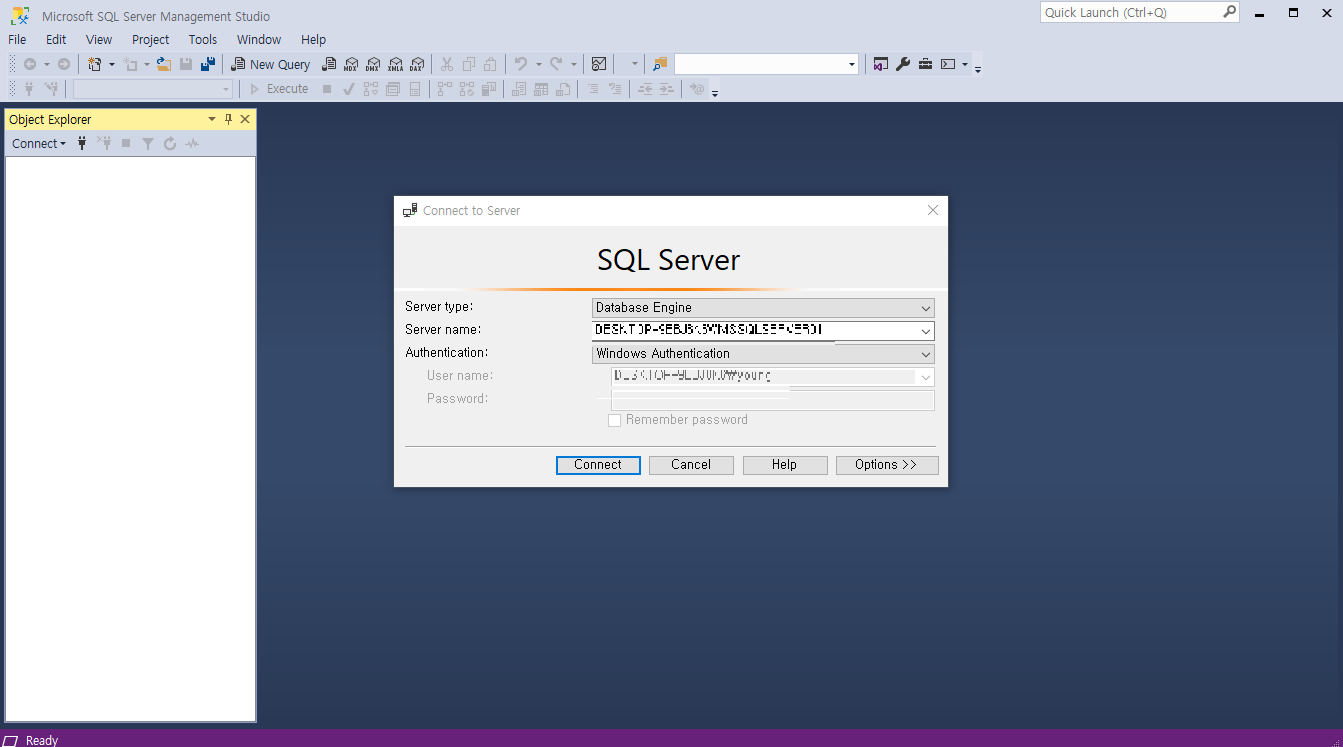The width and height of the screenshot is (1343, 747).
Task: Open a new XMLA query
Action: [395, 64]
